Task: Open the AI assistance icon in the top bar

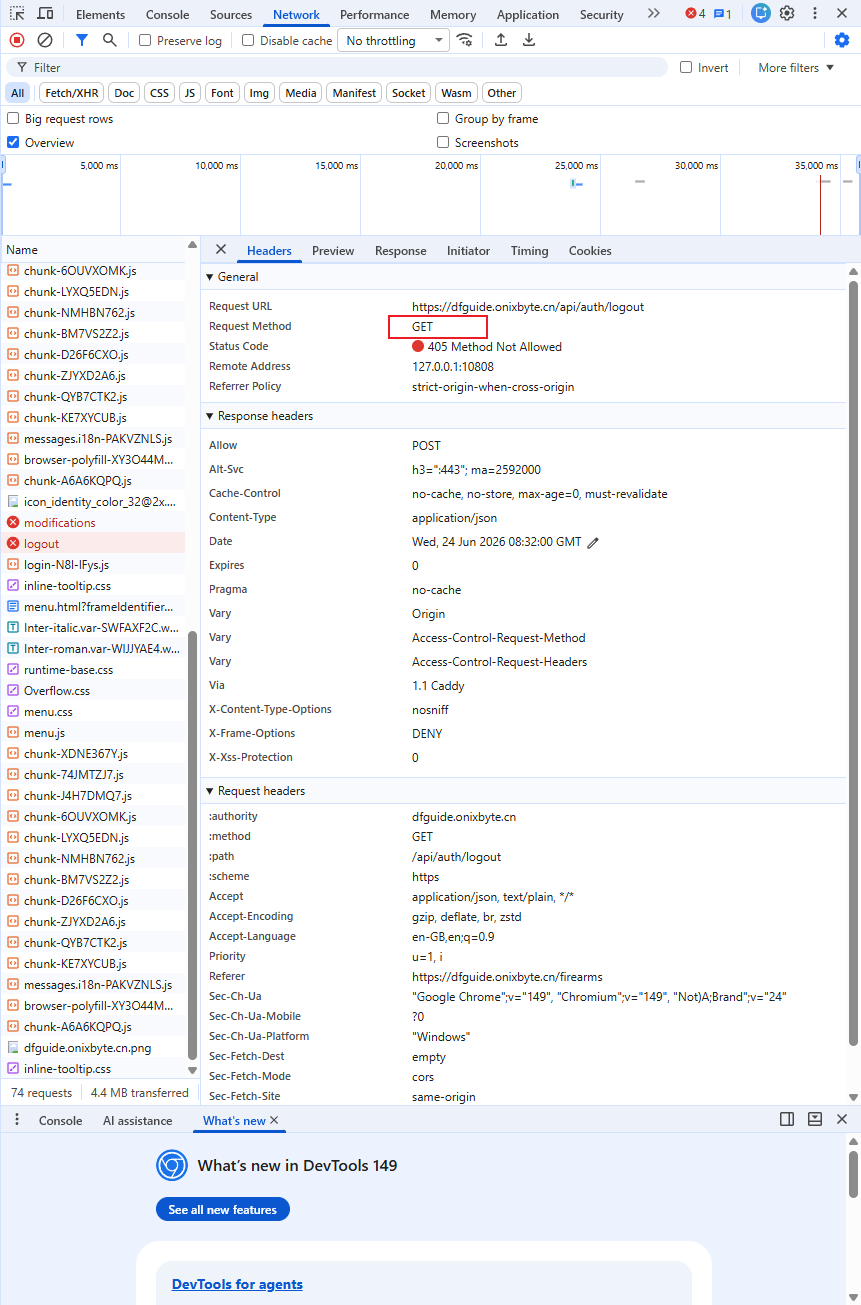Action: [x=761, y=14]
